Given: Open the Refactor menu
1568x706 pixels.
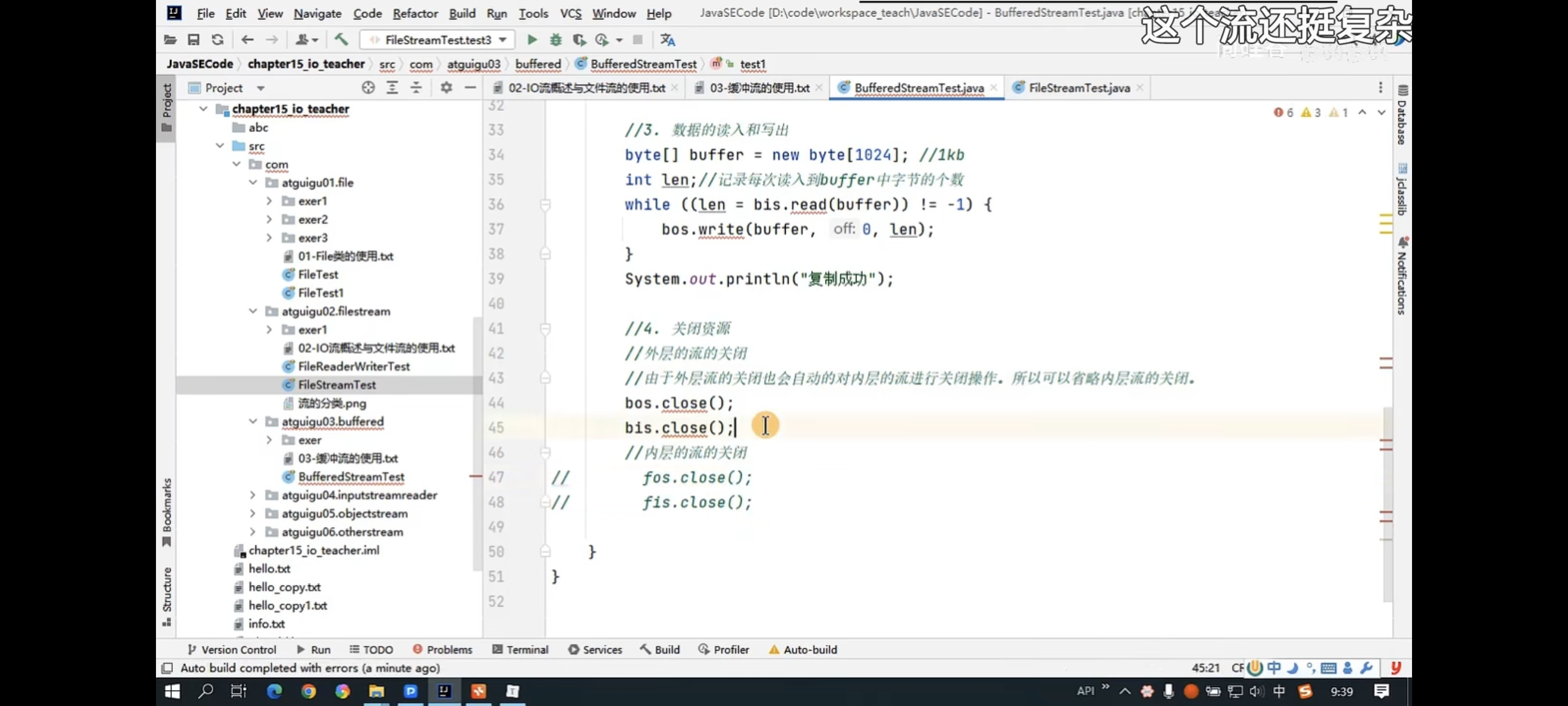Looking at the screenshot, I should pos(414,14).
